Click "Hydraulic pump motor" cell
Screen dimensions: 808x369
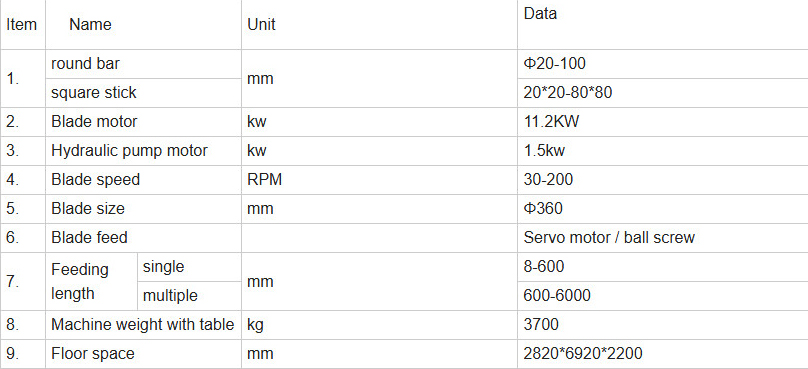tap(129, 150)
